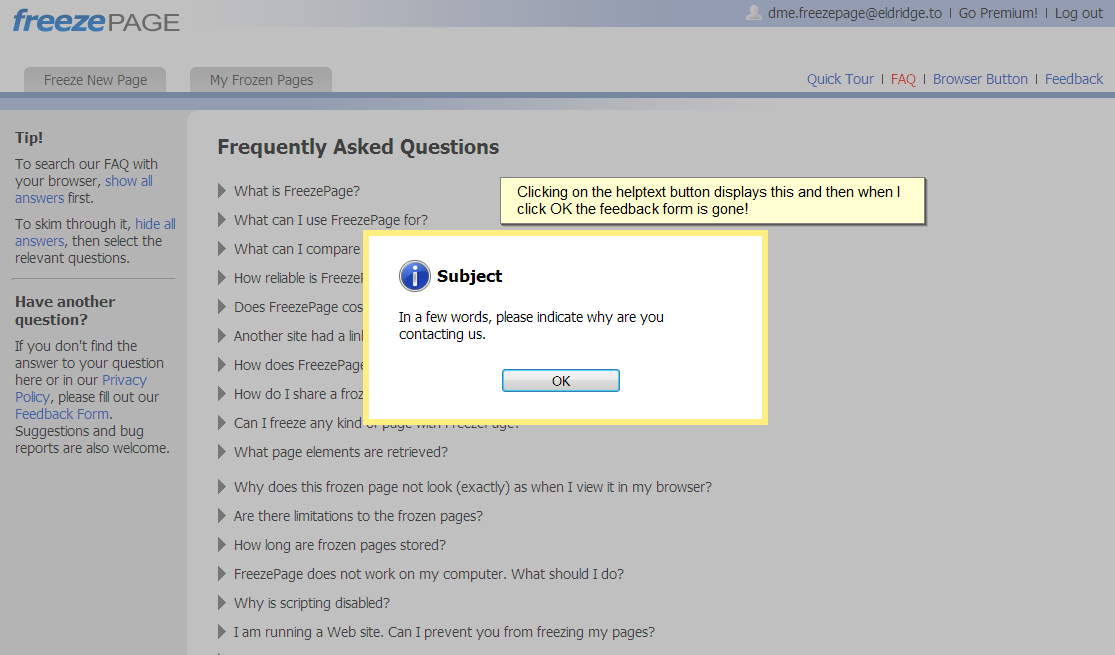Click the Frequently Asked Questions heading
Image resolution: width=1115 pixels, height=655 pixels.
pos(358,147)
